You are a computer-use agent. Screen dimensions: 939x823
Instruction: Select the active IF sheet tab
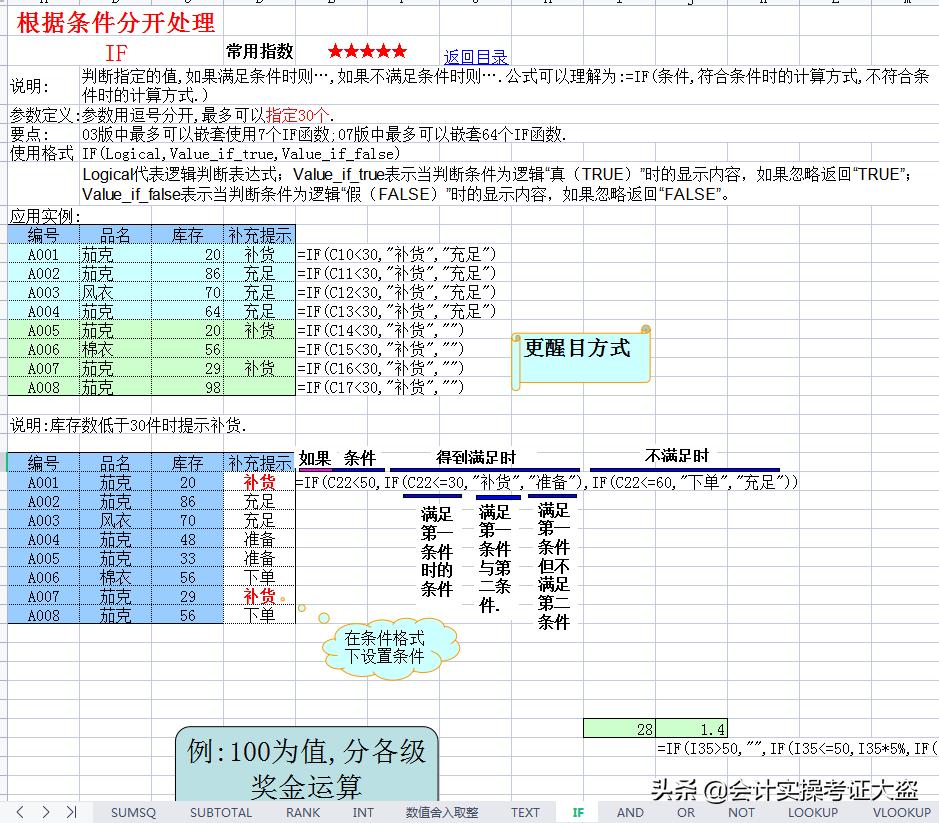(x=577, y=813)
